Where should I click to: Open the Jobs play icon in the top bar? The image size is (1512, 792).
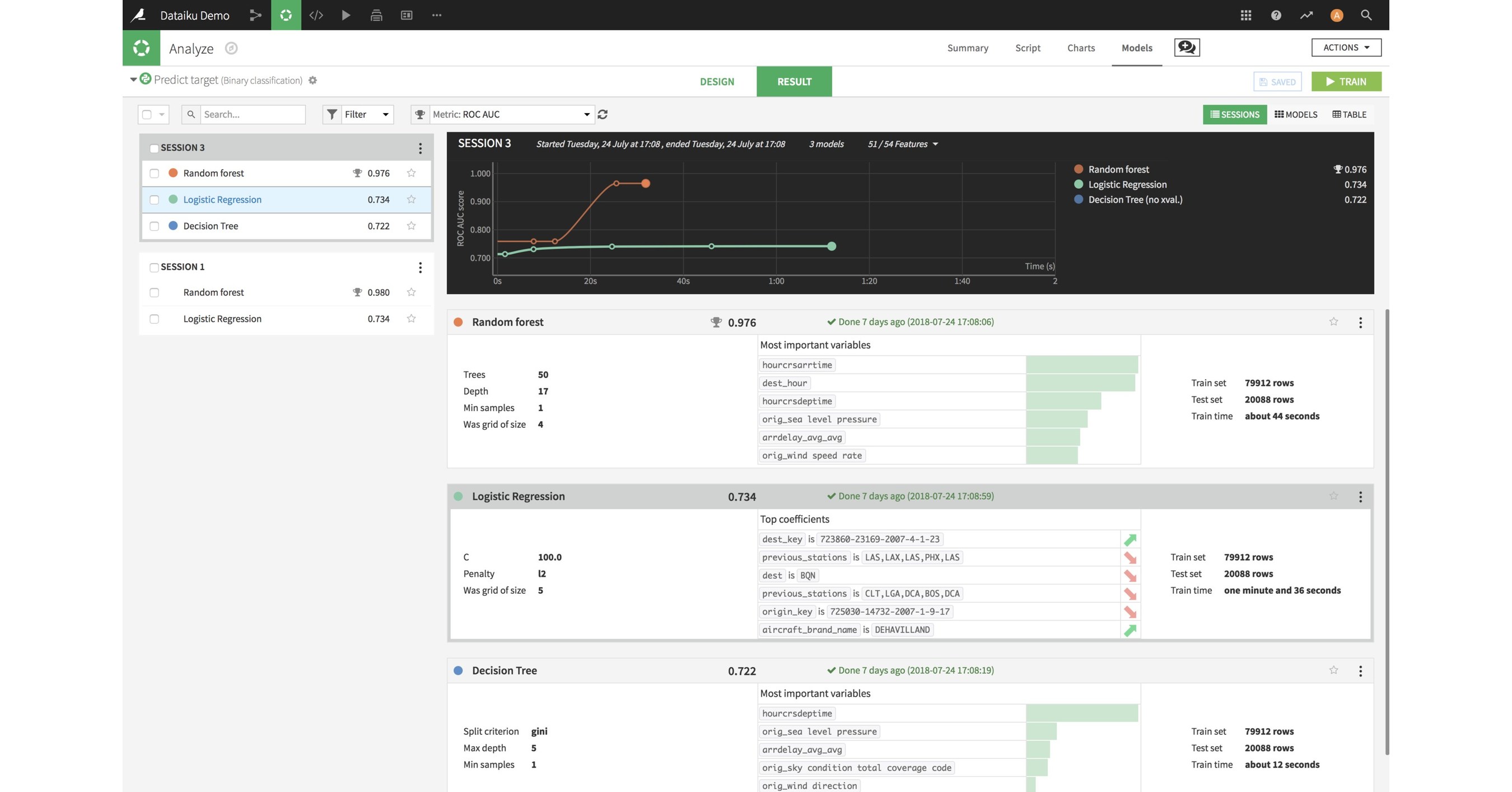tap(346, 15)
